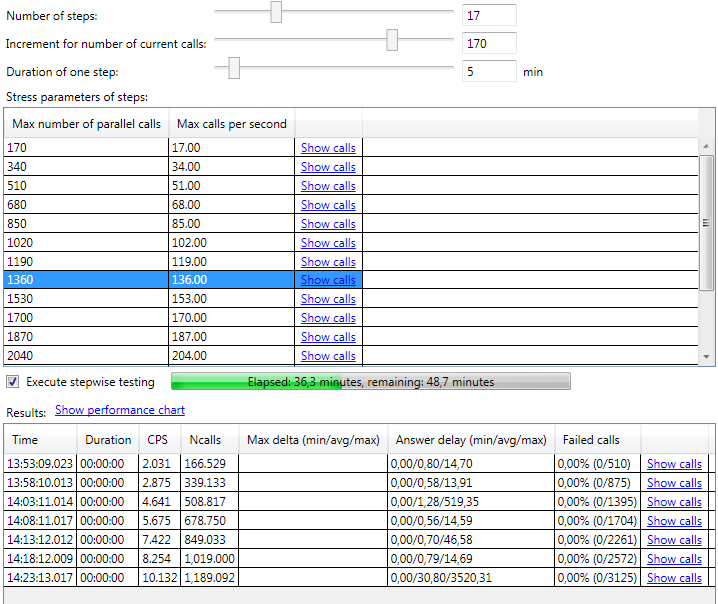Viewport: 718px width, 604px height.
Task: Select the 187.00 calls per second cell
Action: [x=231, y=337]
